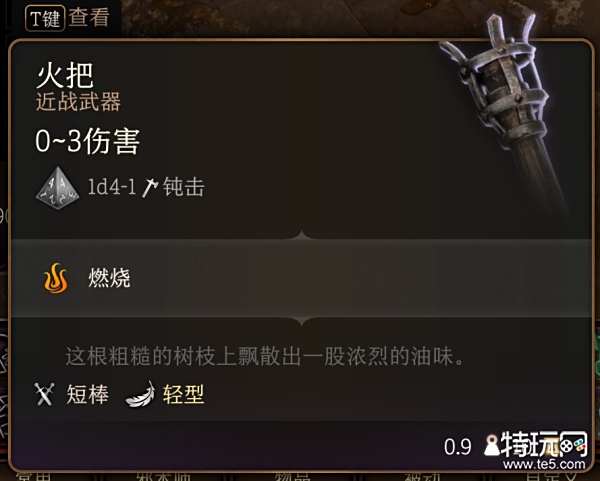This screenshot has height=481, width=600.
Task: Click the orange burning flame icon
Action: tap(56, 278)
